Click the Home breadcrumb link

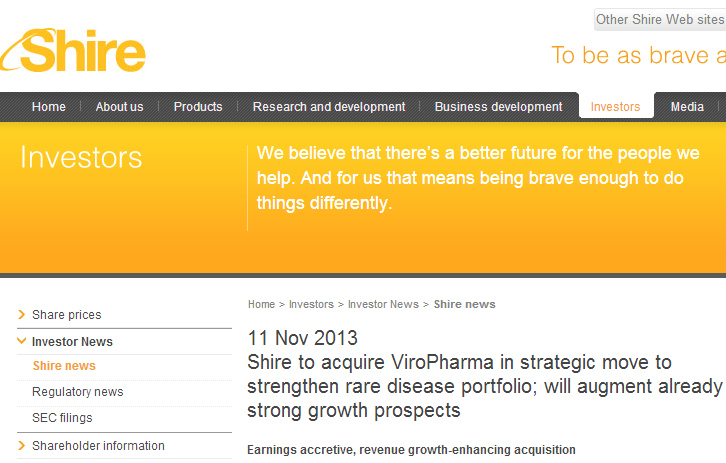pos(261,305)
